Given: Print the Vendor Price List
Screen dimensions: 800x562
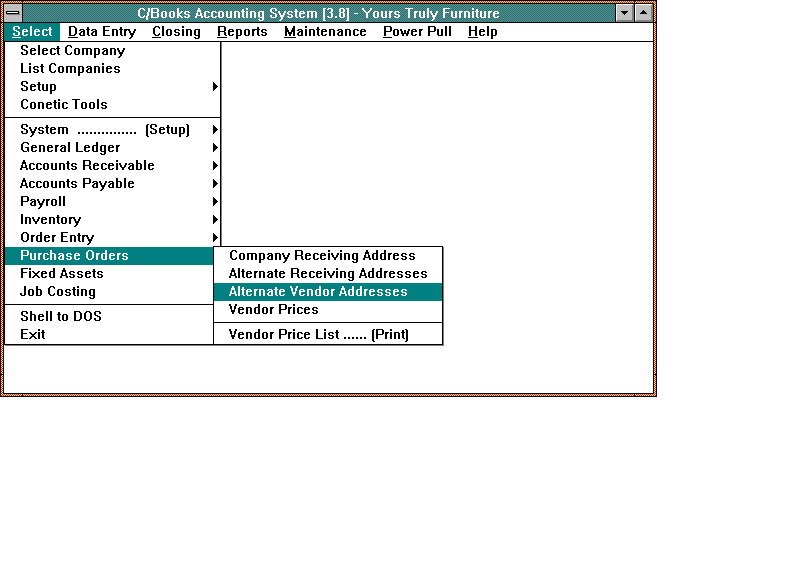Looking at the screenshot, I should tap(318, 335).
